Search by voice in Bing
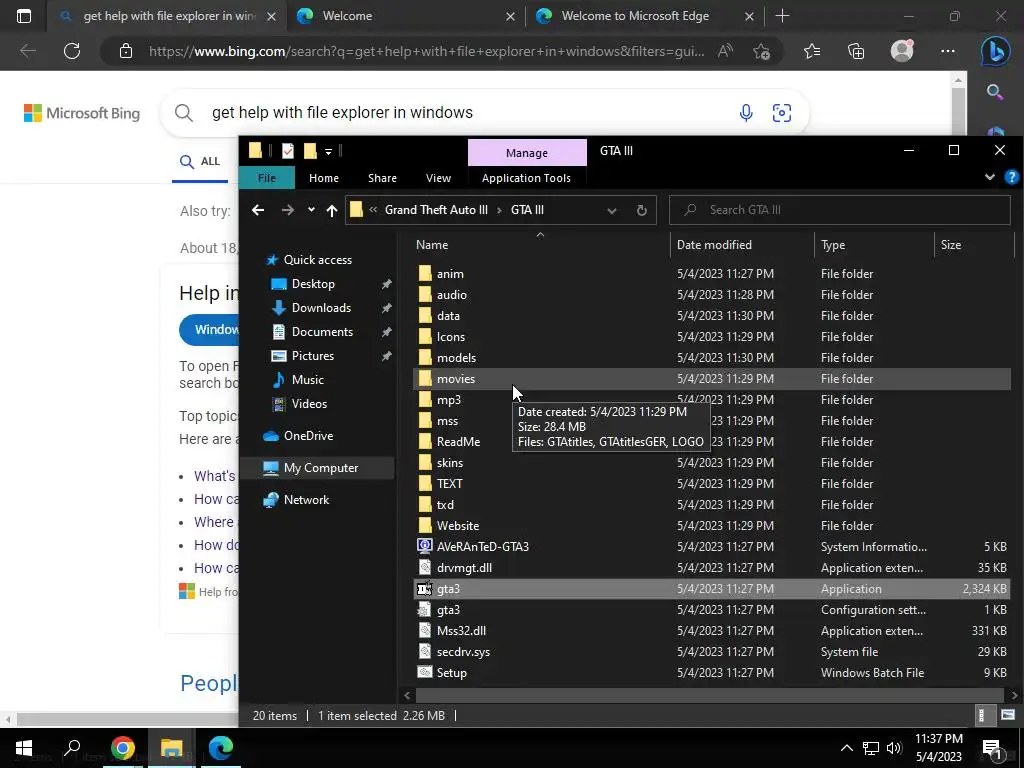 click(746, 113)
